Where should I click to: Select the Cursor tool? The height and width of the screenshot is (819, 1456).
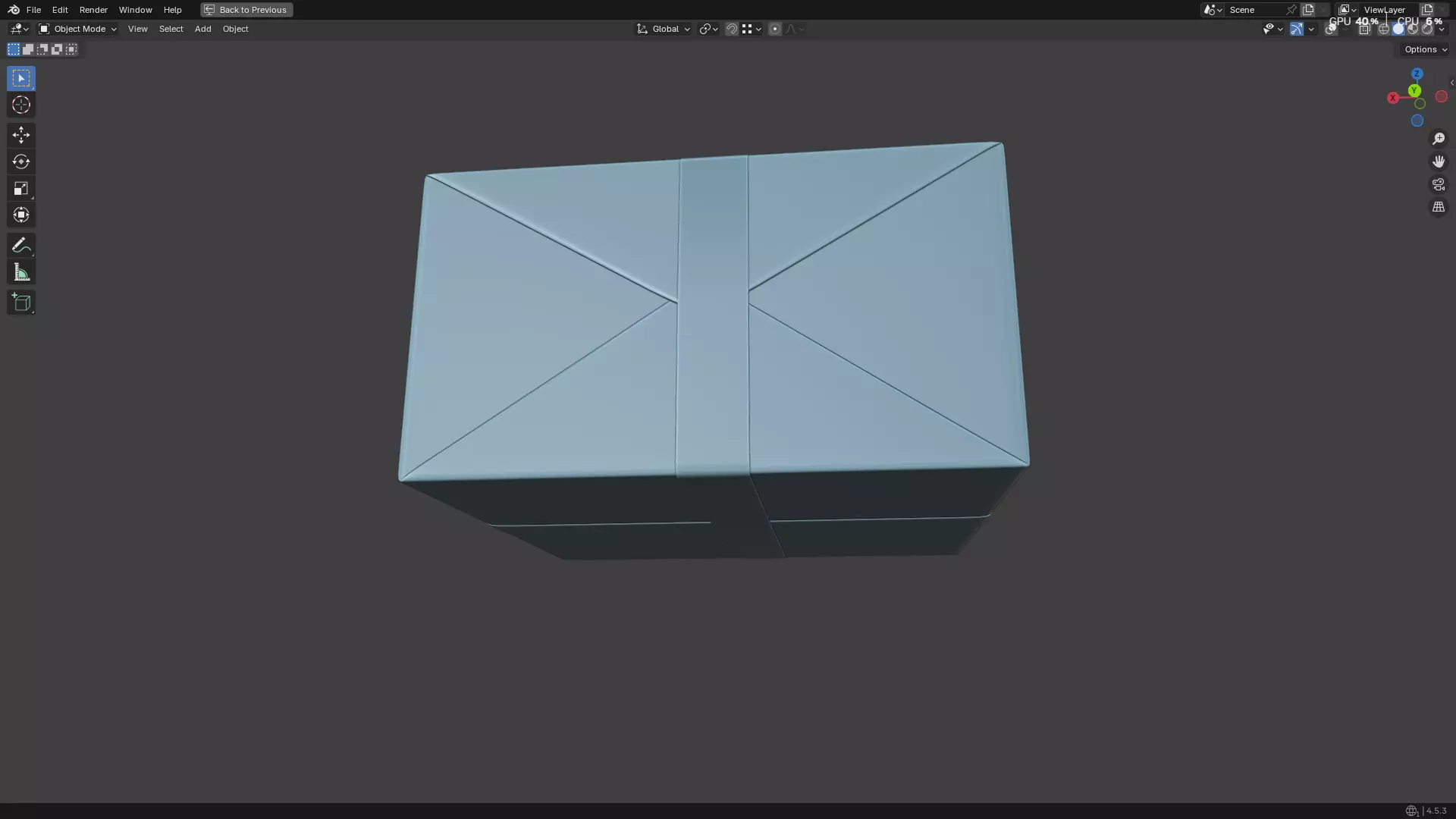click(x=20, y=105)
